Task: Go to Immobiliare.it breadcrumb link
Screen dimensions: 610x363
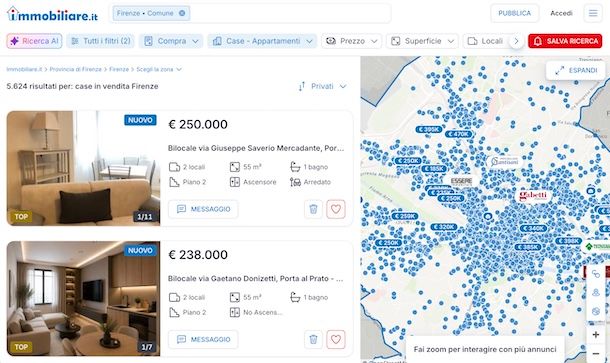Action: [x=24, y=69]
